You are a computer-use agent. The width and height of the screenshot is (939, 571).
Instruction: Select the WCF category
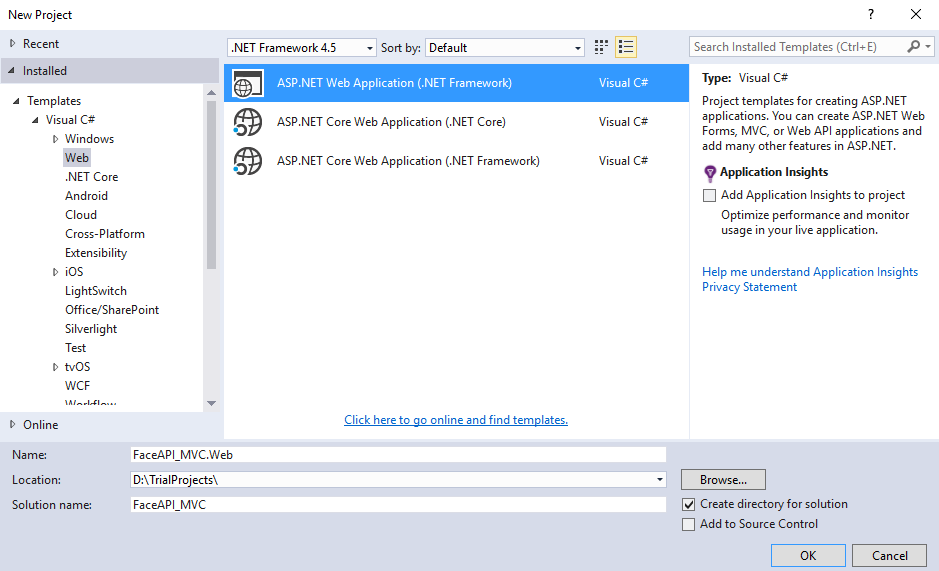77,386
